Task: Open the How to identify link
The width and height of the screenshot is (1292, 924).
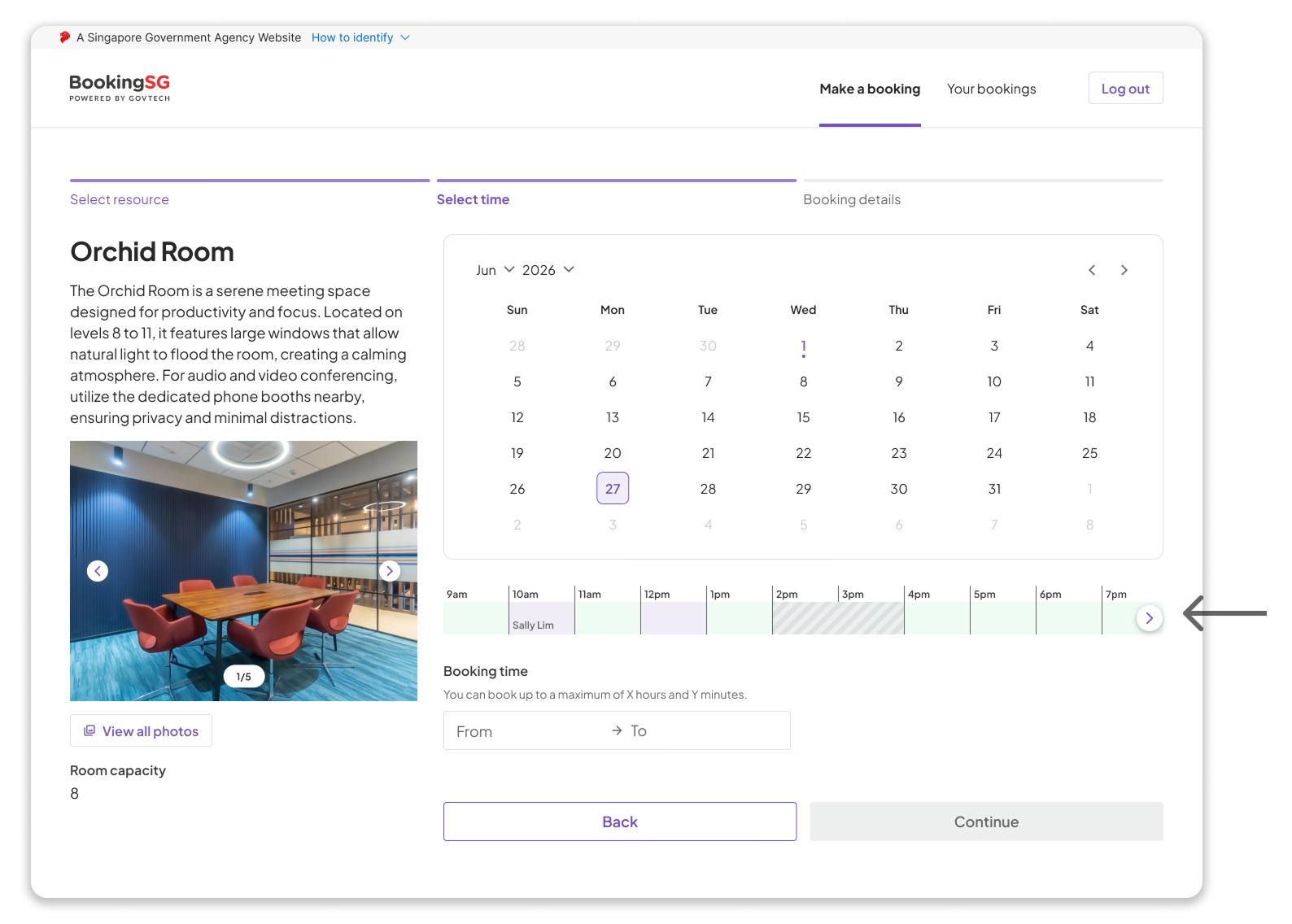Action: coord(352,37)
